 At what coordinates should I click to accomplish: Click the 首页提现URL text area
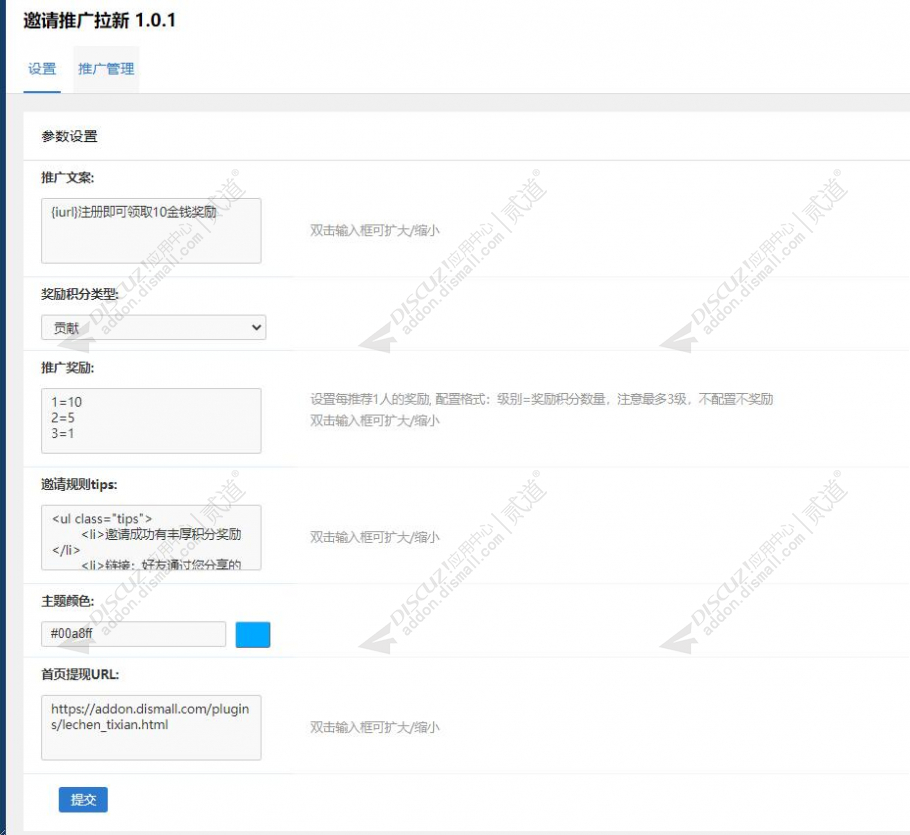tap(151, 728)
